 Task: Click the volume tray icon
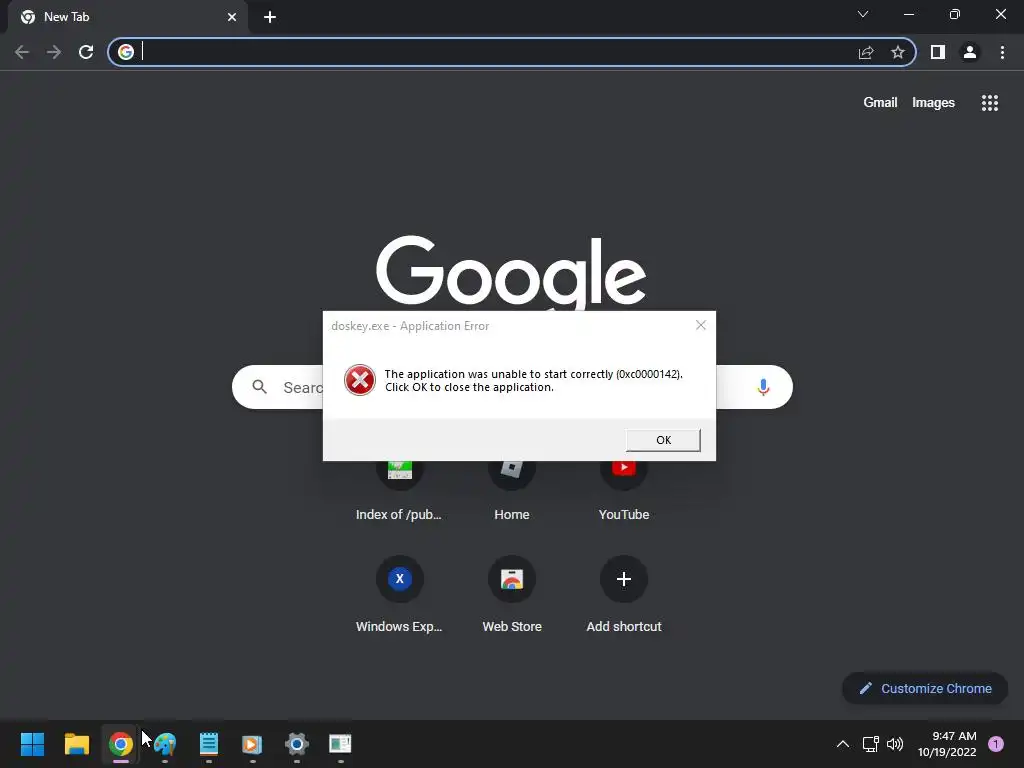click(895, 744)
